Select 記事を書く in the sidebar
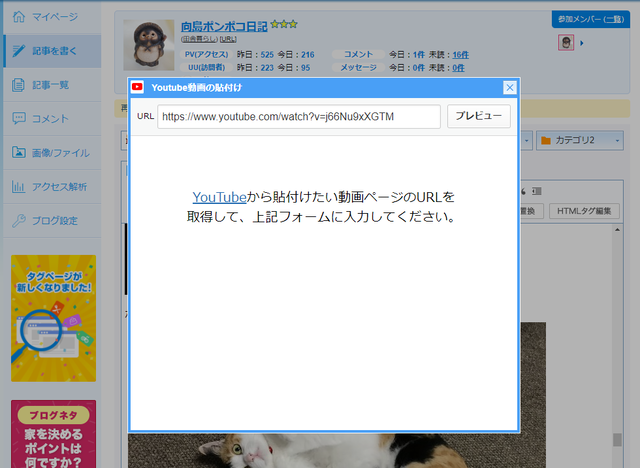 (52, 51)
